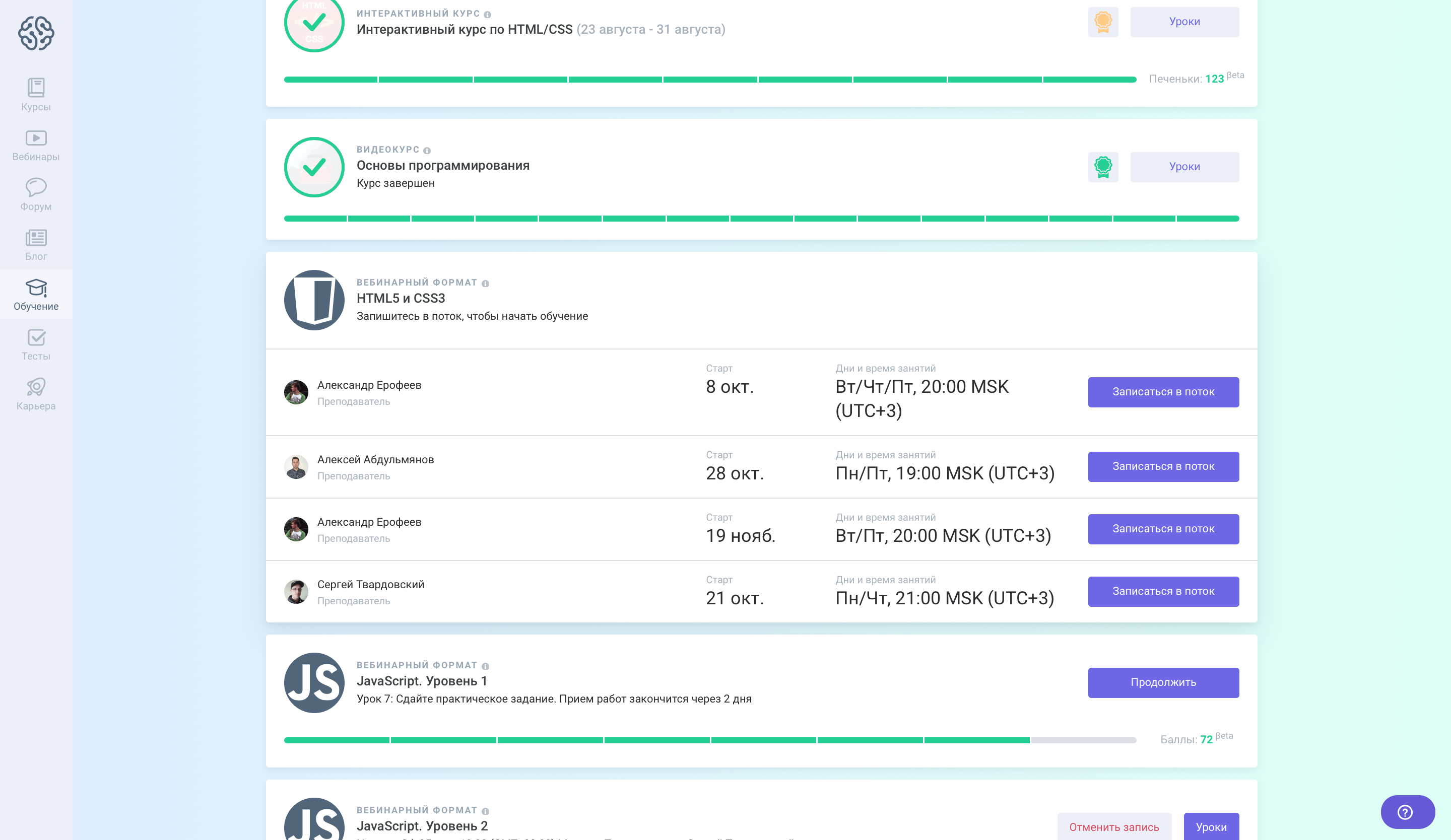Image resolution: width=1451 pixels, height=840 pixels.
Task: Open the Блог sidebar section
Action: 36,245
